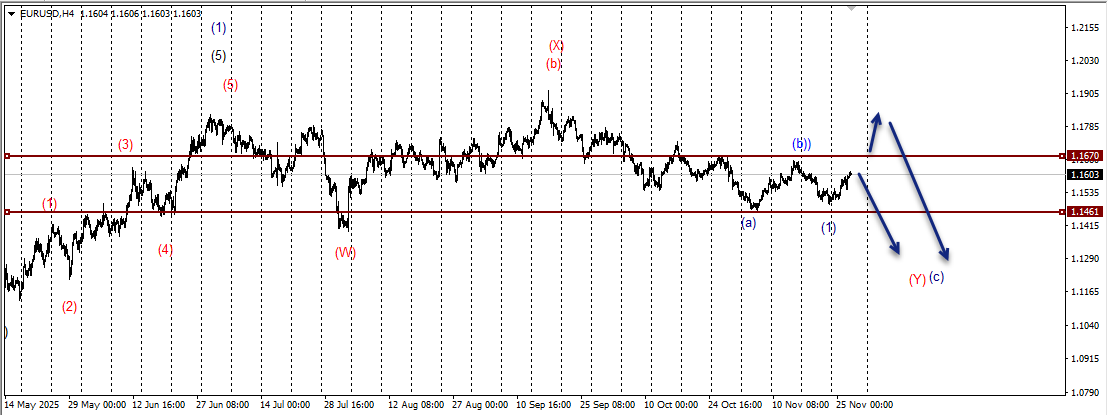Click the 1.1415 price axis value
Viewport: 1108px width, 415px height.
(x=1085, y=226)
